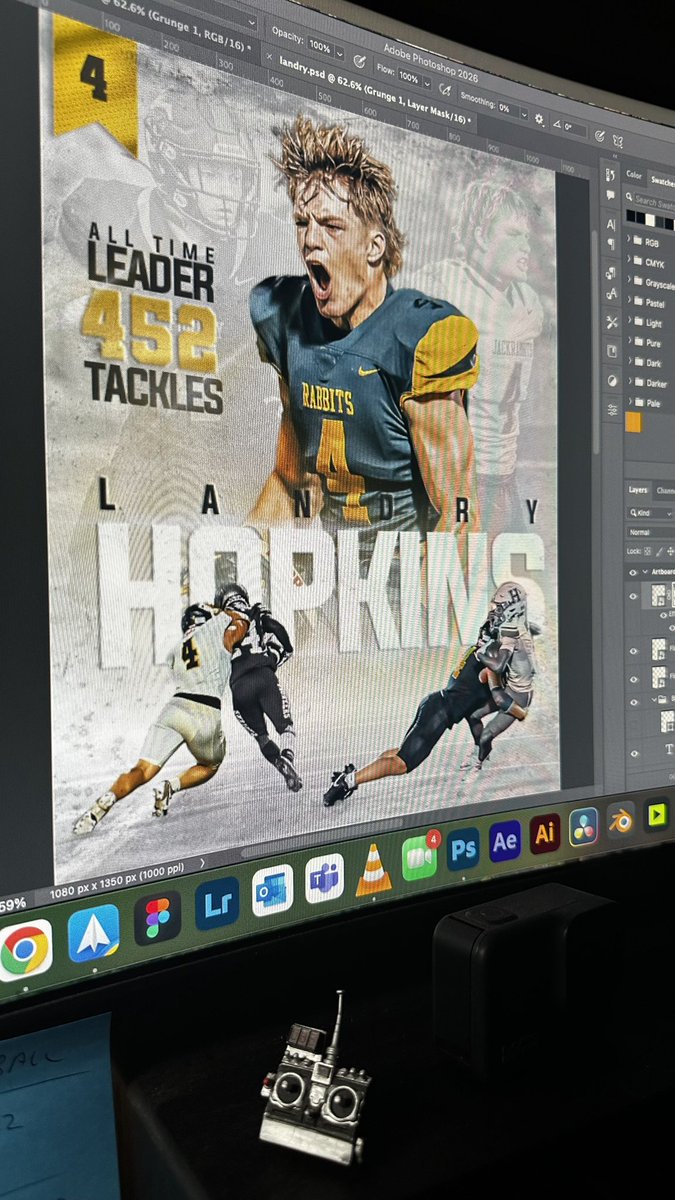Switch to the Swatches panel tab
Screen dimensions: 675x1200
click(662, 180)
